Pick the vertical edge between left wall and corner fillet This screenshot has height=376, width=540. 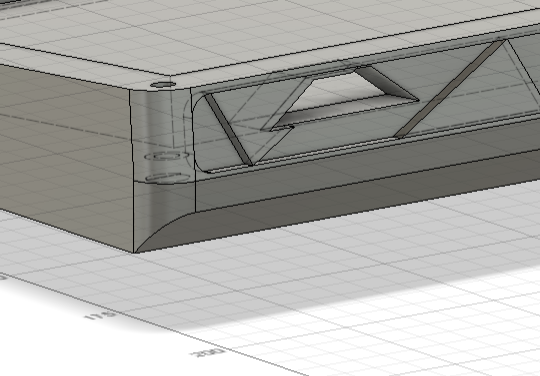(132, 171)
